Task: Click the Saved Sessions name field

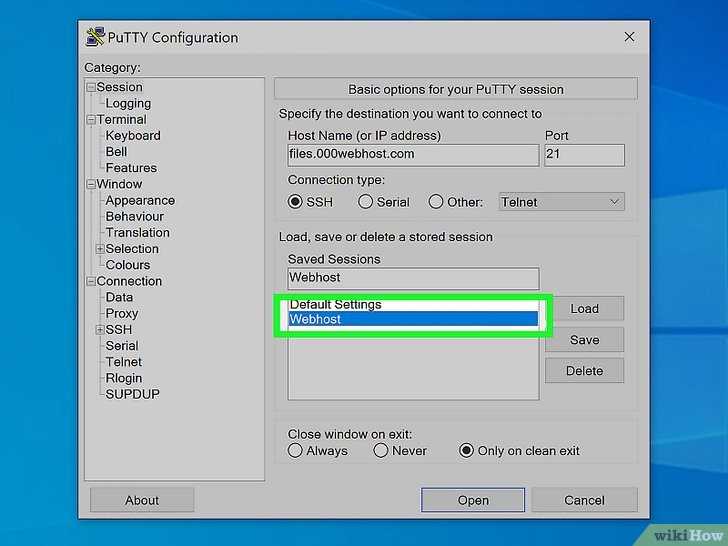Action: 413,278
